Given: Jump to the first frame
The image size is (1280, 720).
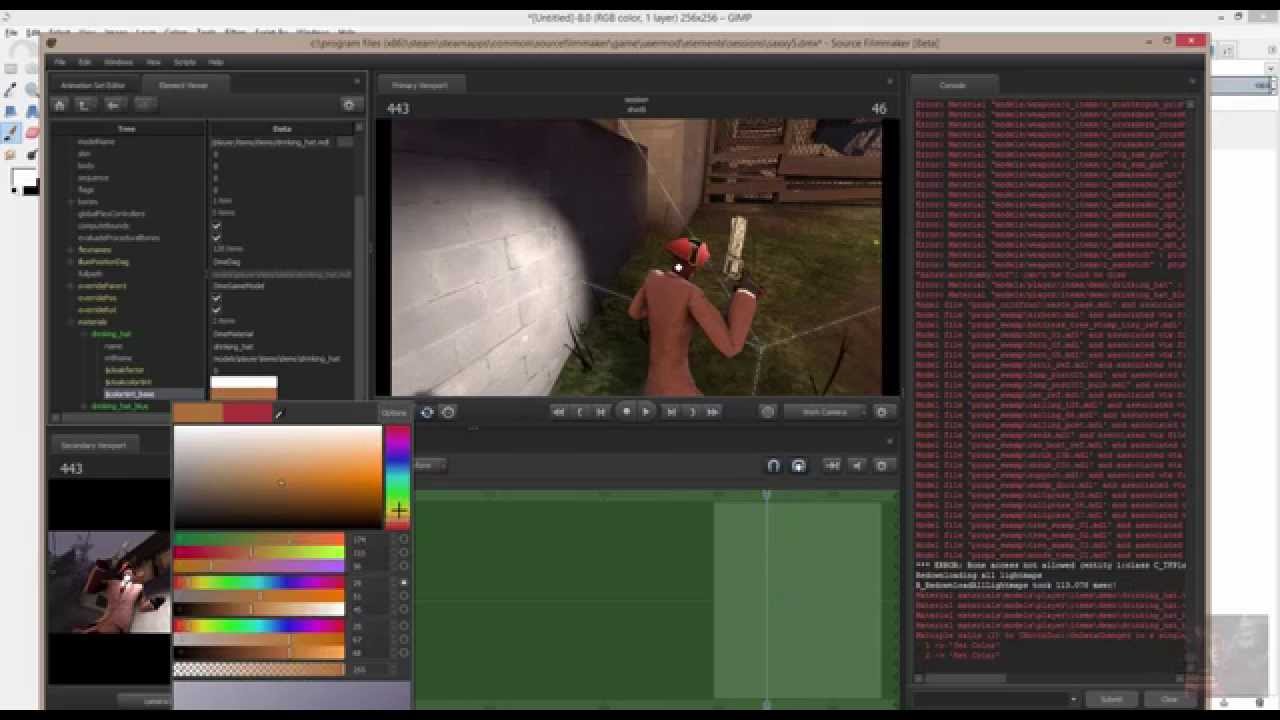Looking at the screenshot, I should 559,412.
